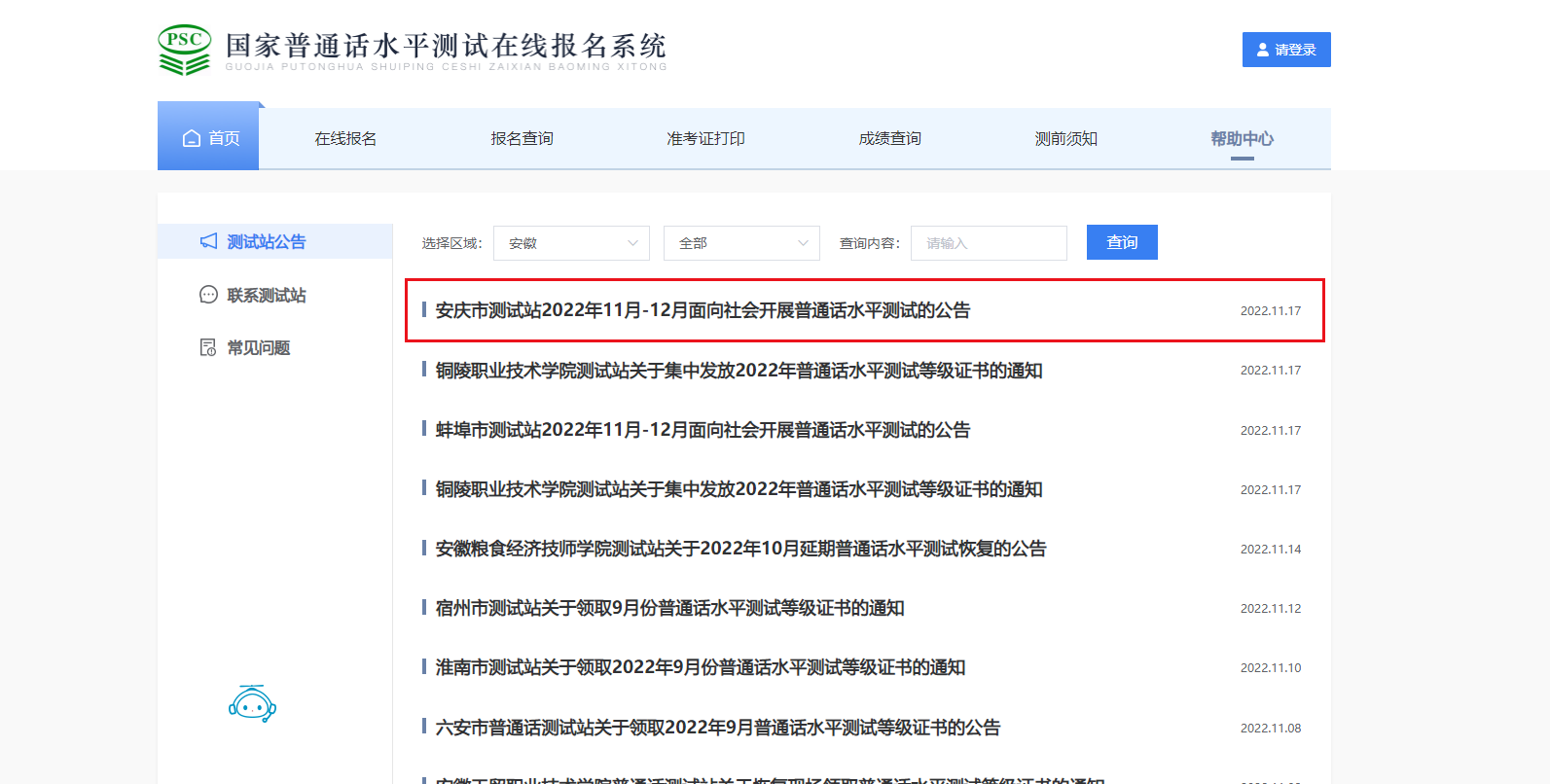
Task: Click the user icon in login button
Action: [1263, 50]
